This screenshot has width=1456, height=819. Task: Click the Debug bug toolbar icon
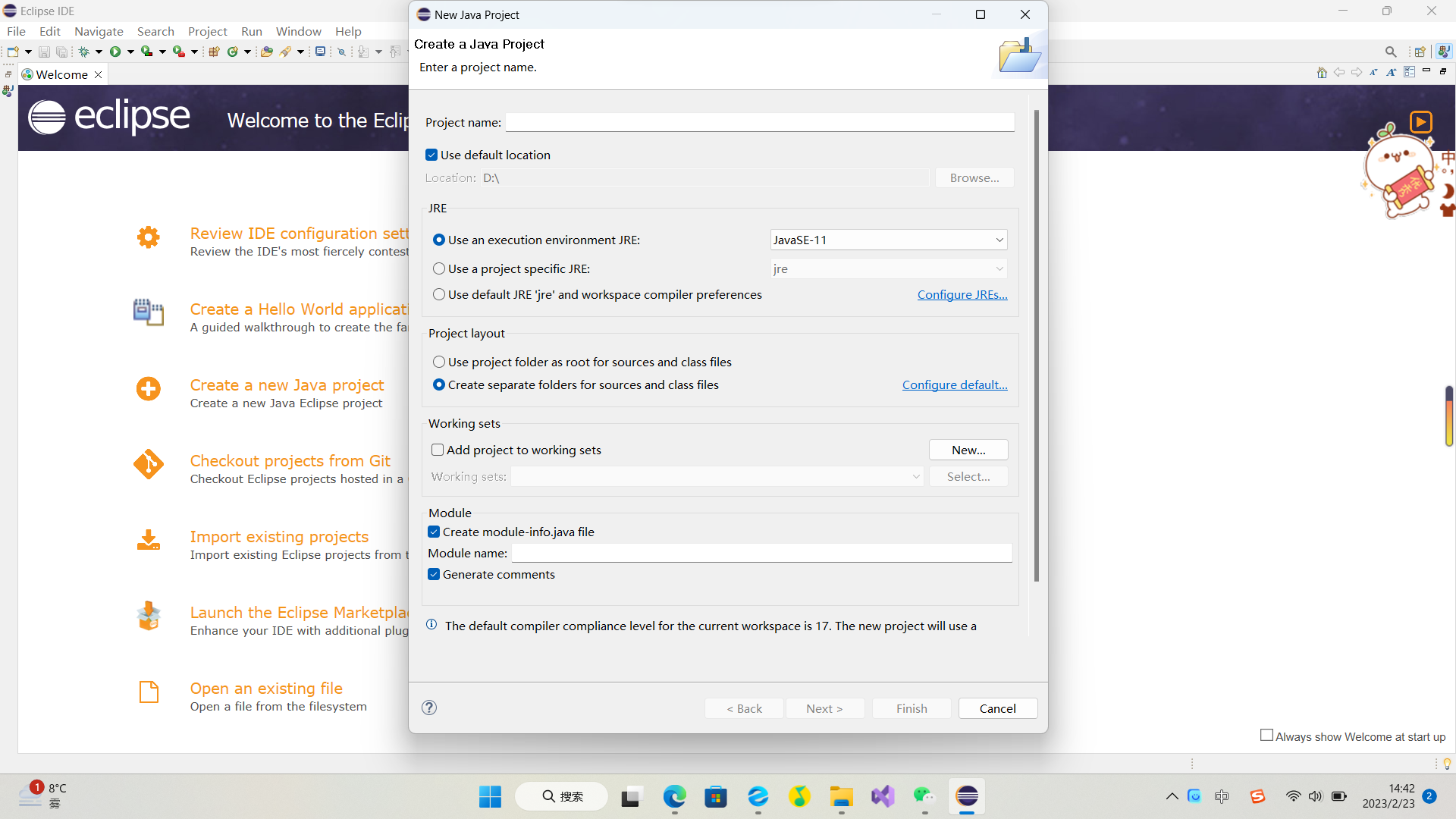click(x=83, y=52)
